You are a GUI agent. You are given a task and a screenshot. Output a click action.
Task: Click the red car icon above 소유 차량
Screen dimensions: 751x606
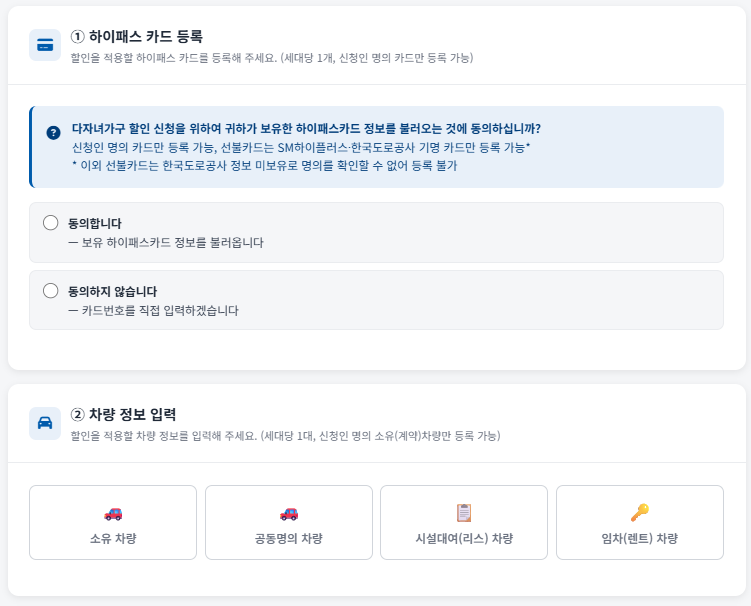pos(113,514)
